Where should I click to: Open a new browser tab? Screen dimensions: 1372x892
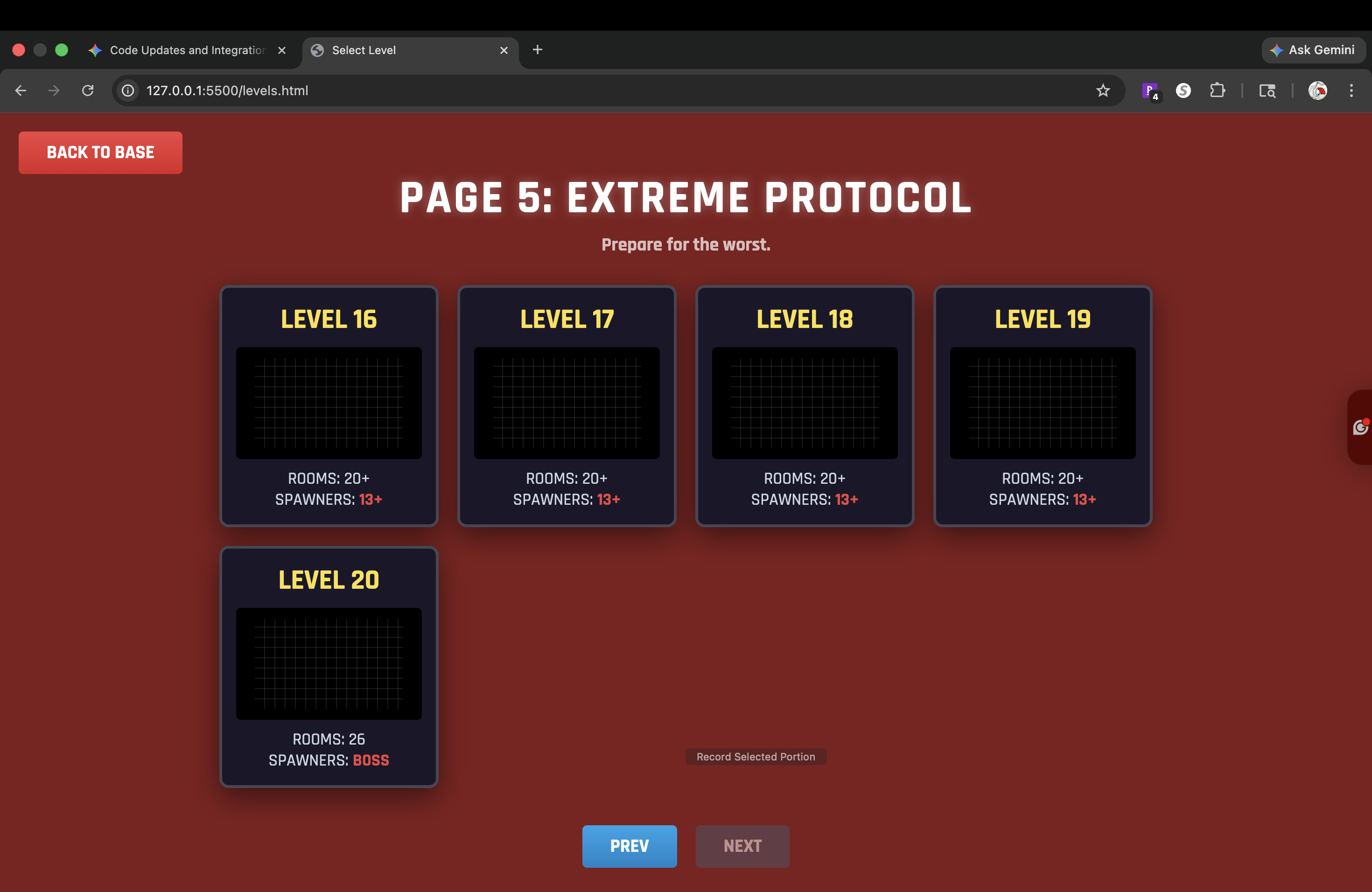[537, 49]
